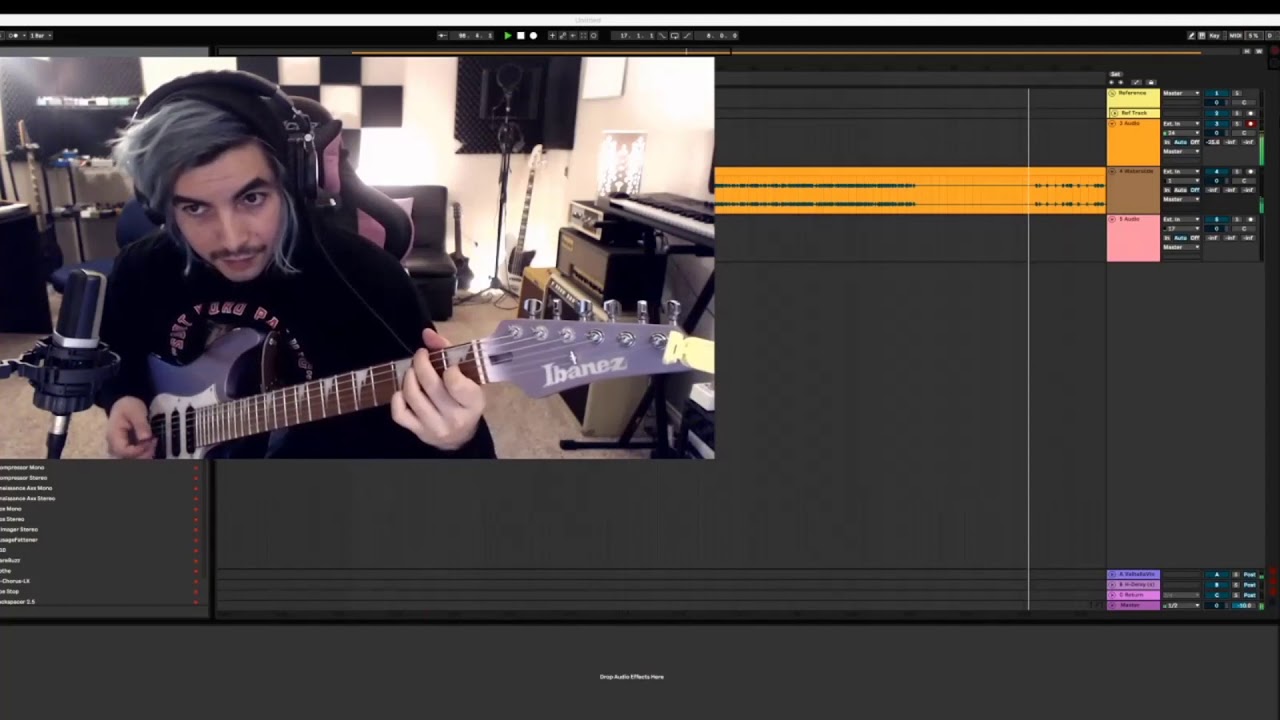Toggle track activator 4 on 4 Waterslide

[x=1217, y=171]
